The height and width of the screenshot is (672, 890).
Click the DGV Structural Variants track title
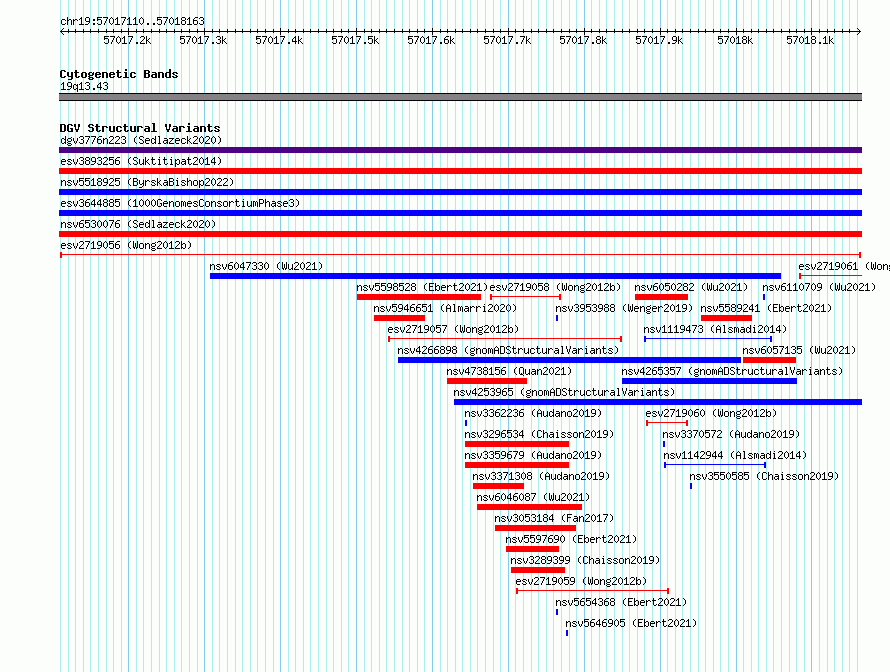[140, 128]
